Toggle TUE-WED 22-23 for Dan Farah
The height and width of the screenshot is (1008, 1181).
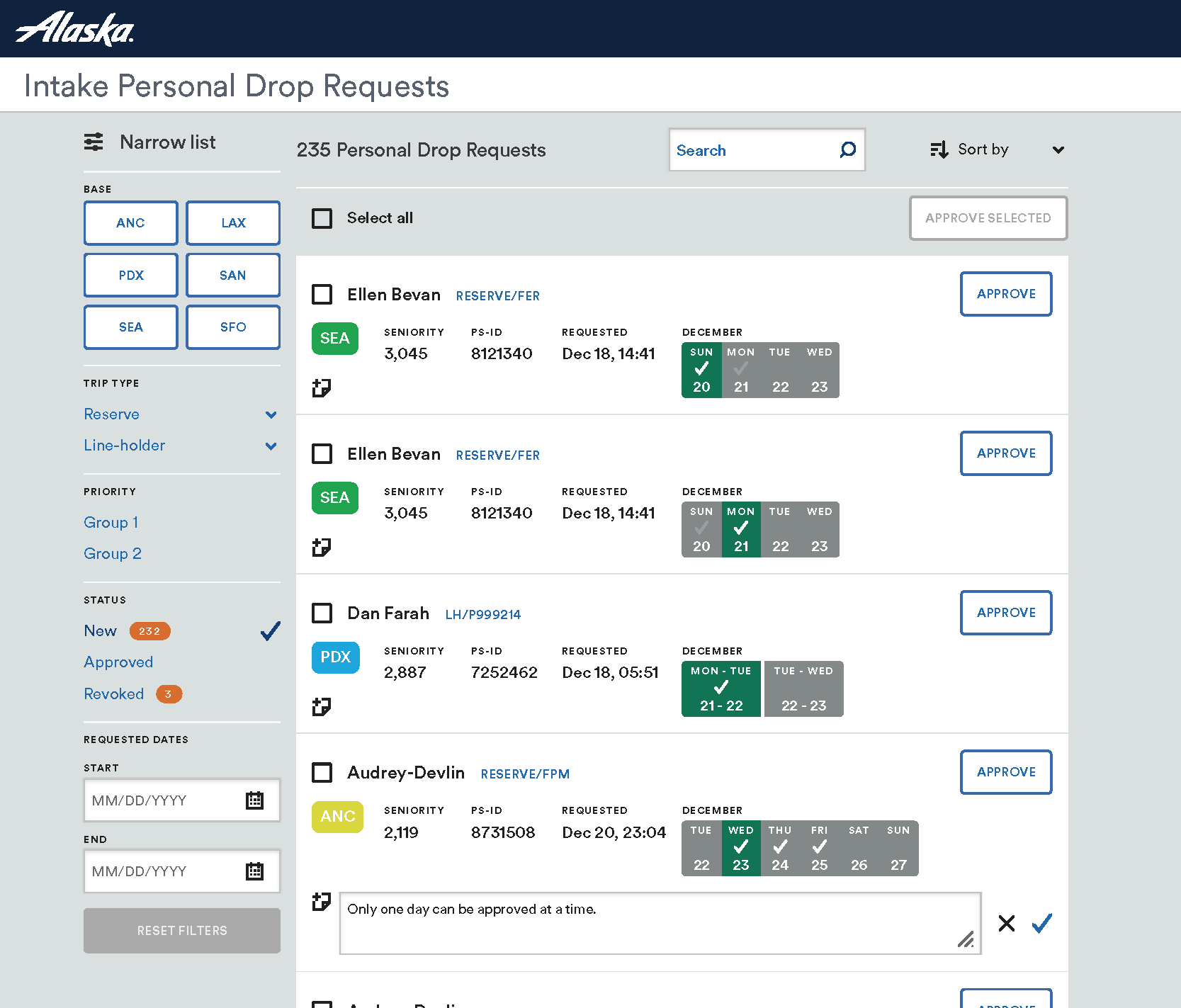click(x=804, y=689)
